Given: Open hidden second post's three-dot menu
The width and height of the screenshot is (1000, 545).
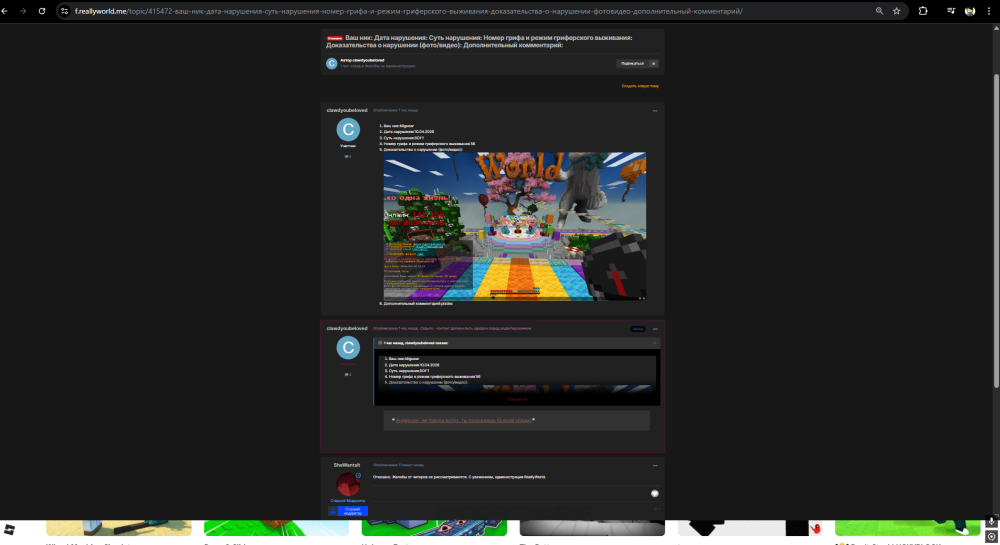Looking at the screenshot, I should pos(655,329).
